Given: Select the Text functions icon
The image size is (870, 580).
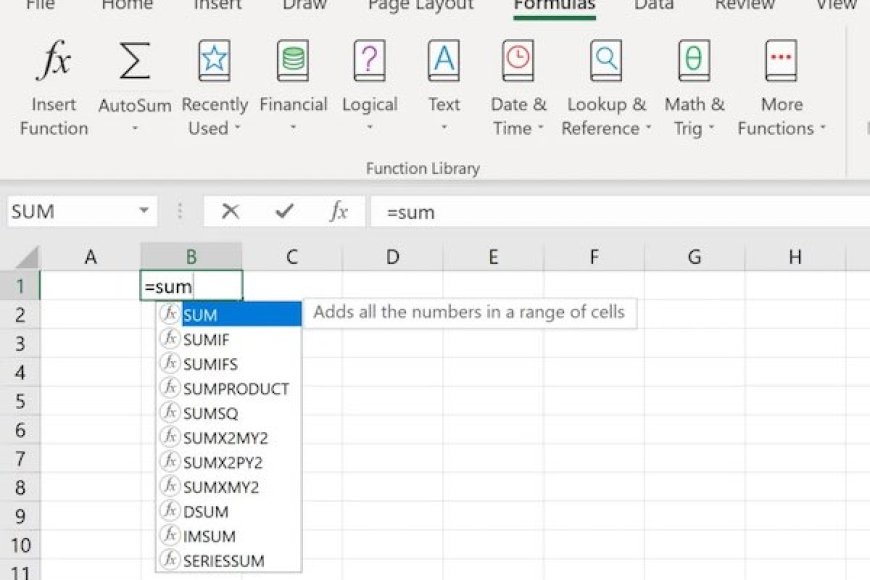Looking at the screenshot, I should coord(443,62).
